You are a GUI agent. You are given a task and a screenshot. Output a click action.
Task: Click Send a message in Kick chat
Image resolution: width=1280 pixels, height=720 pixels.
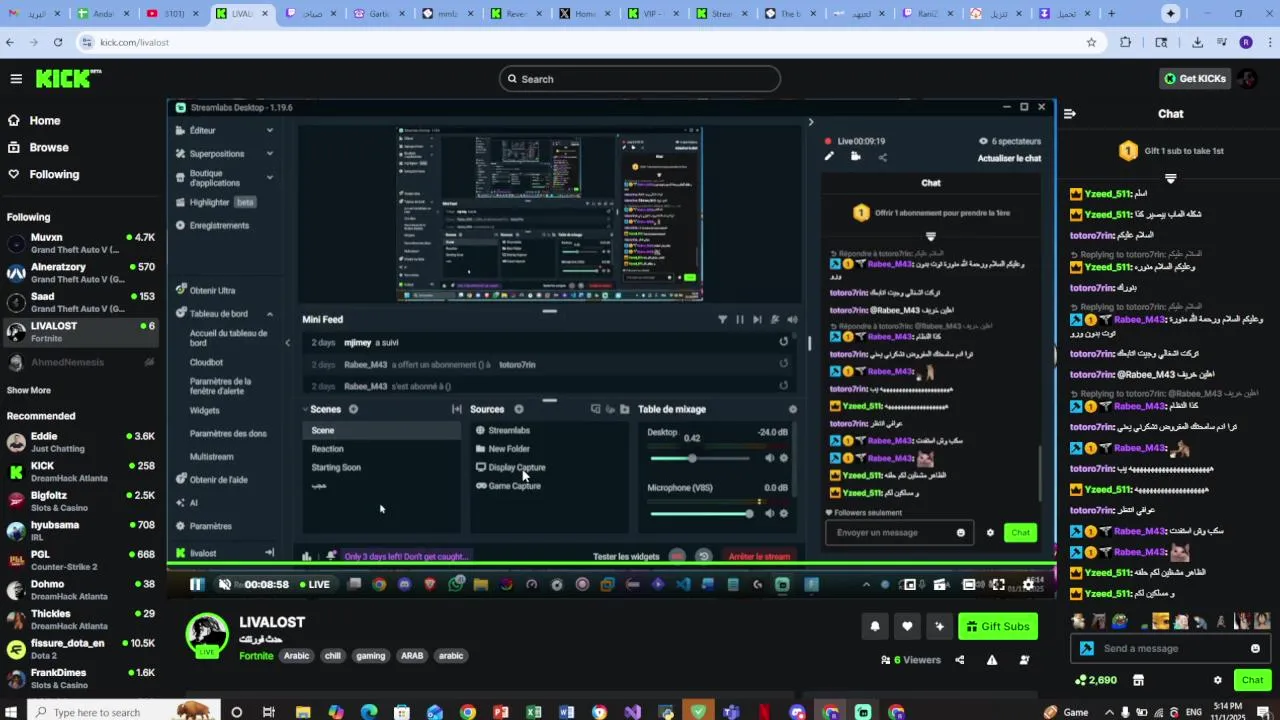tap(1171, 648)
